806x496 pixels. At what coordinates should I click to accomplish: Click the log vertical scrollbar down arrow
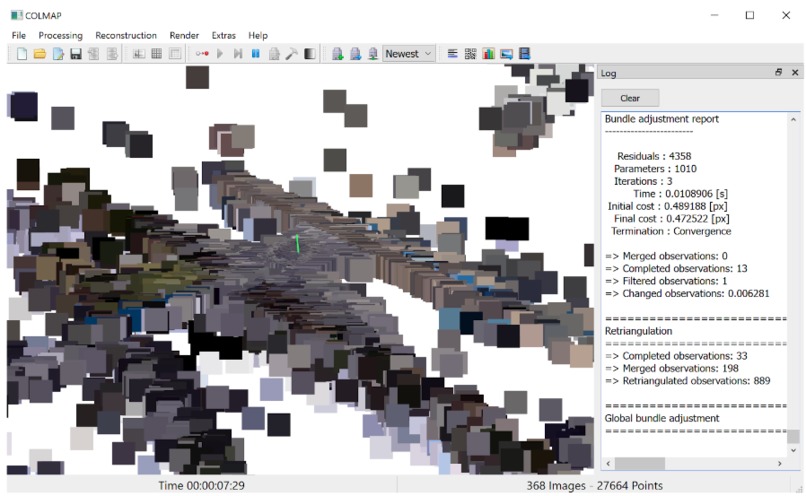(x=793, y=450)
